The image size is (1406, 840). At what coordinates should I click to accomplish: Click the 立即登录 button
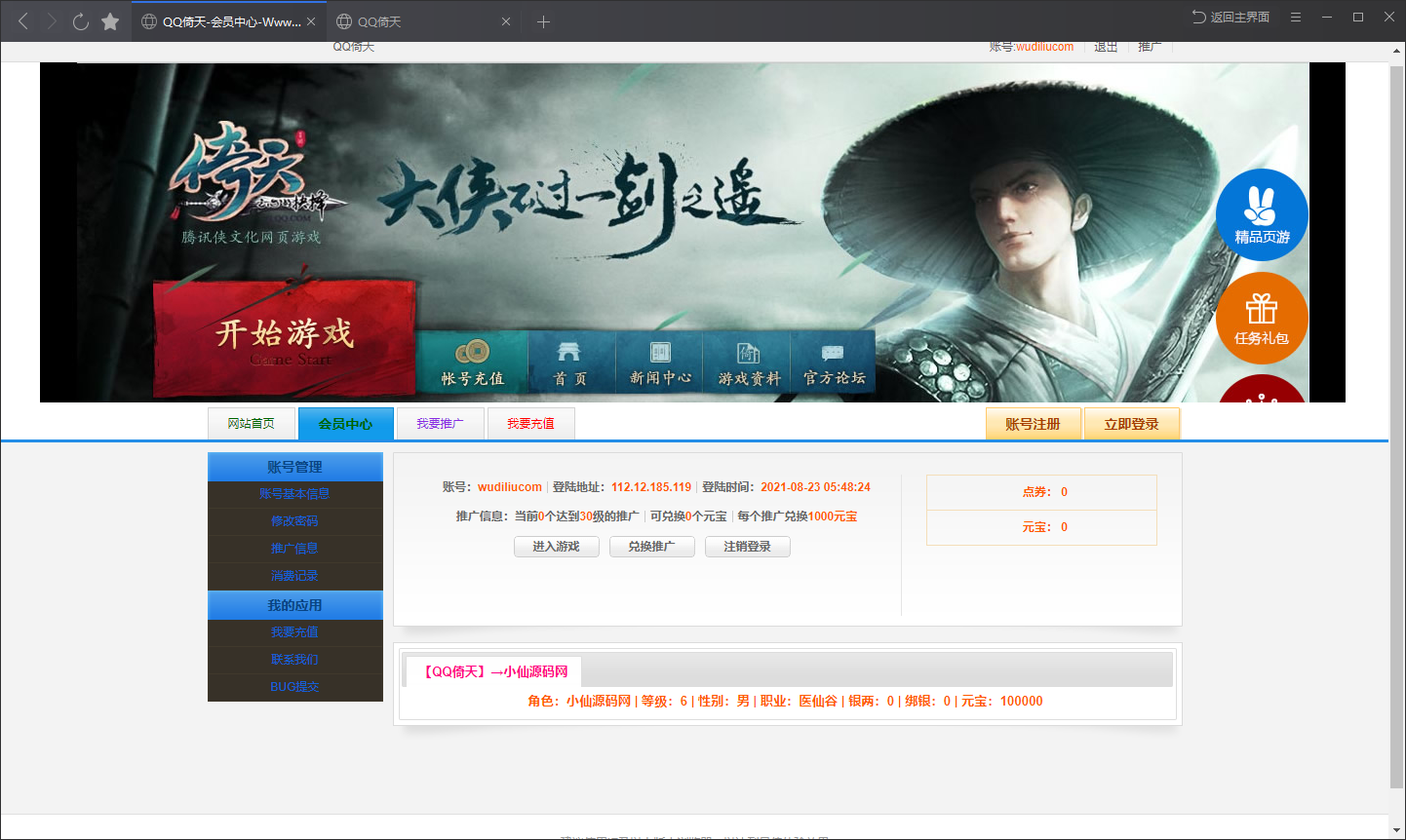pos(1132,424)
